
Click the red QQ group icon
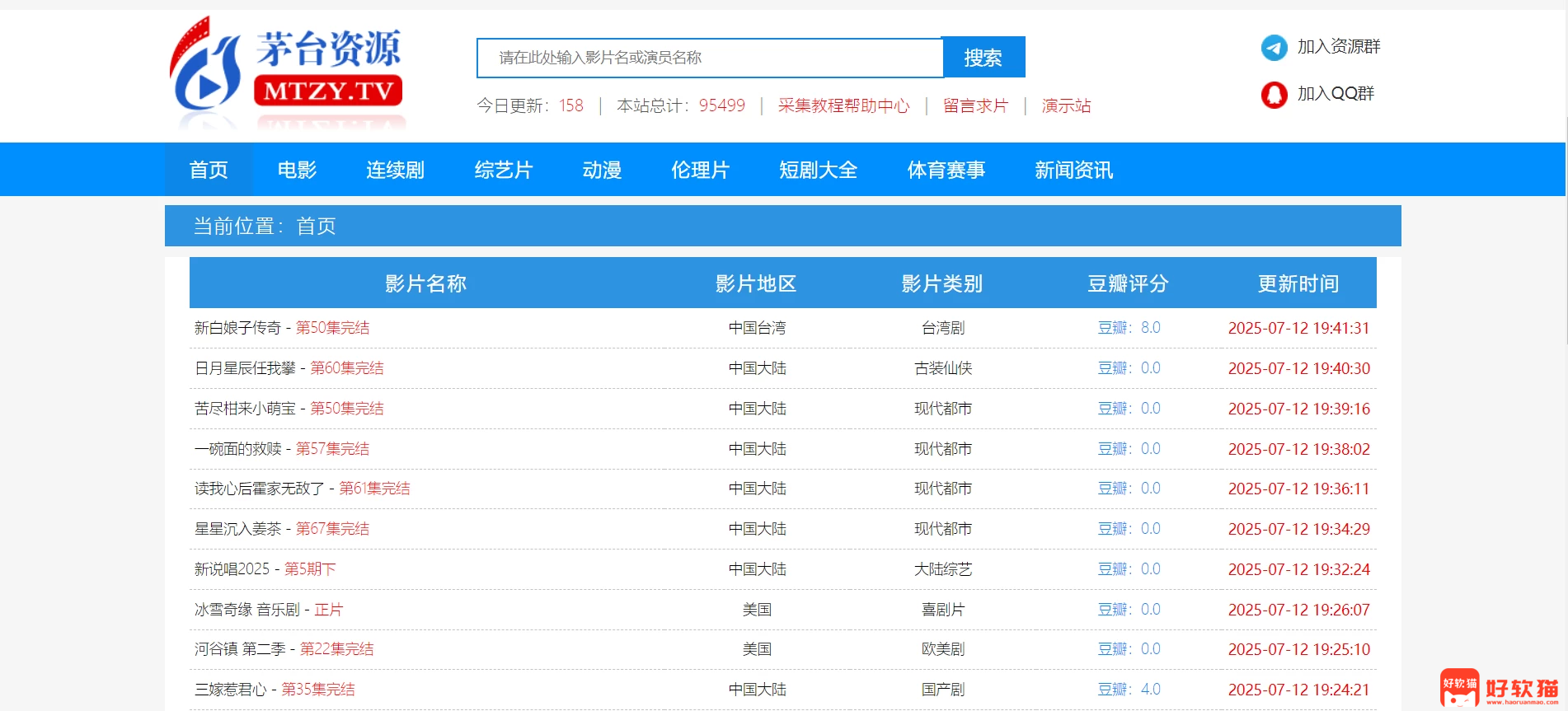[x=1274, y=95]
